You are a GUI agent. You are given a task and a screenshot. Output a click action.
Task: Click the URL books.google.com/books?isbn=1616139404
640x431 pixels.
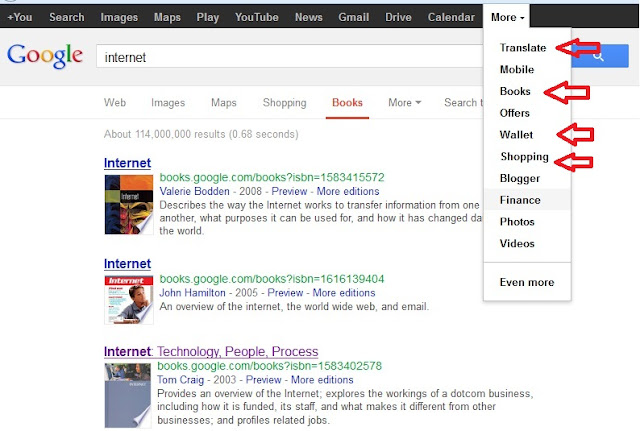[272, 279]
